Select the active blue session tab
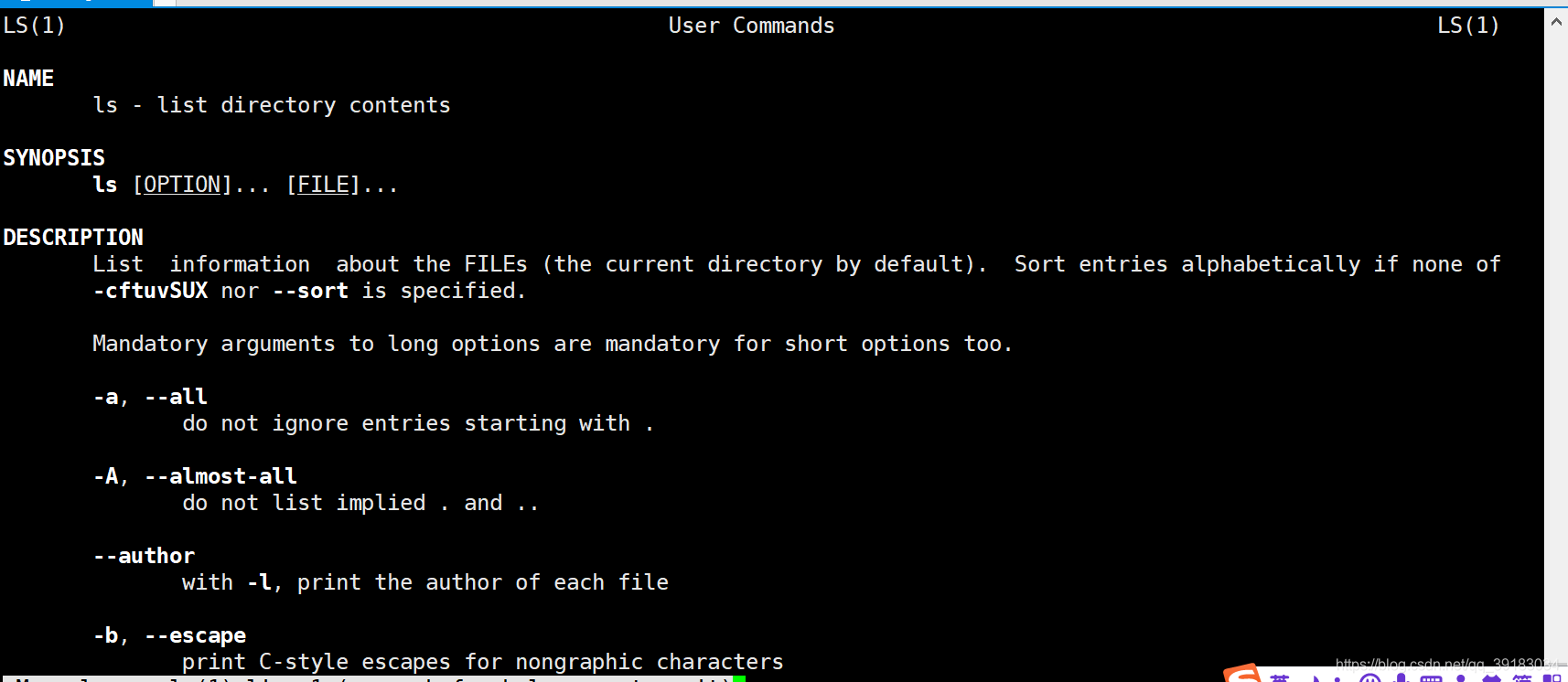The width and height of the screenshot is (1568, 682). click(x=76, y=3)
